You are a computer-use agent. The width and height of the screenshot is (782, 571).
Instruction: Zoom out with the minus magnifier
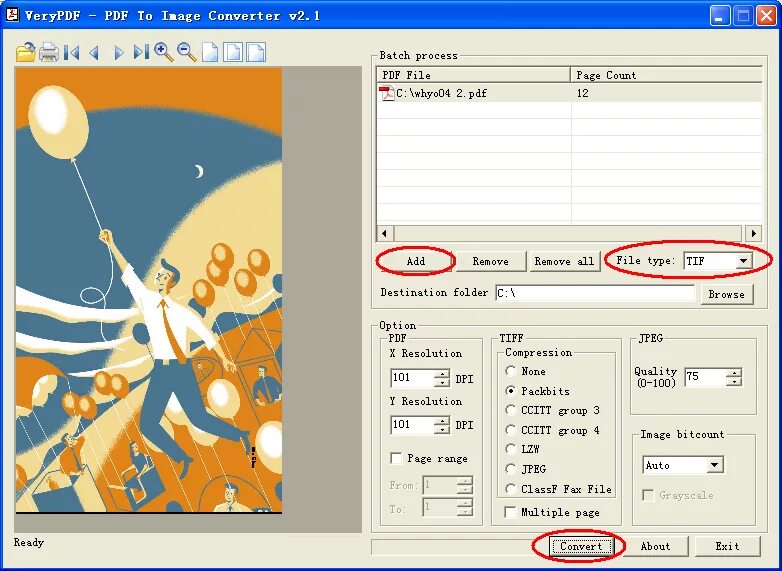[x=187, y=52]
